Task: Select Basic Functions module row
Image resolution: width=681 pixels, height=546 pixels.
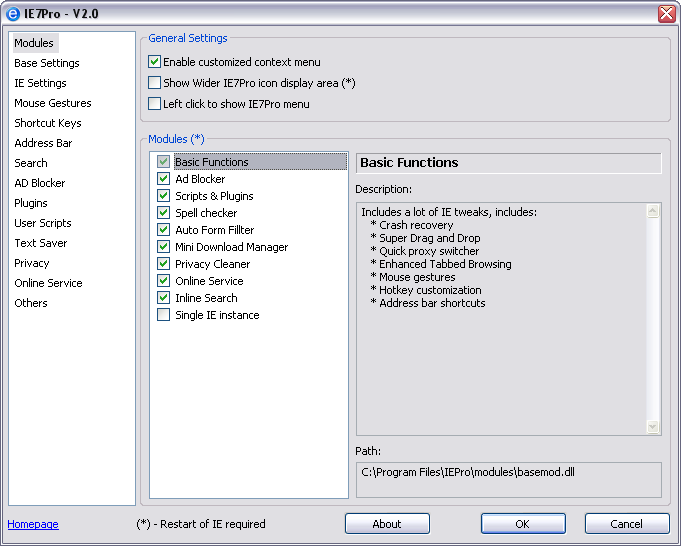Action: (260, 162)
